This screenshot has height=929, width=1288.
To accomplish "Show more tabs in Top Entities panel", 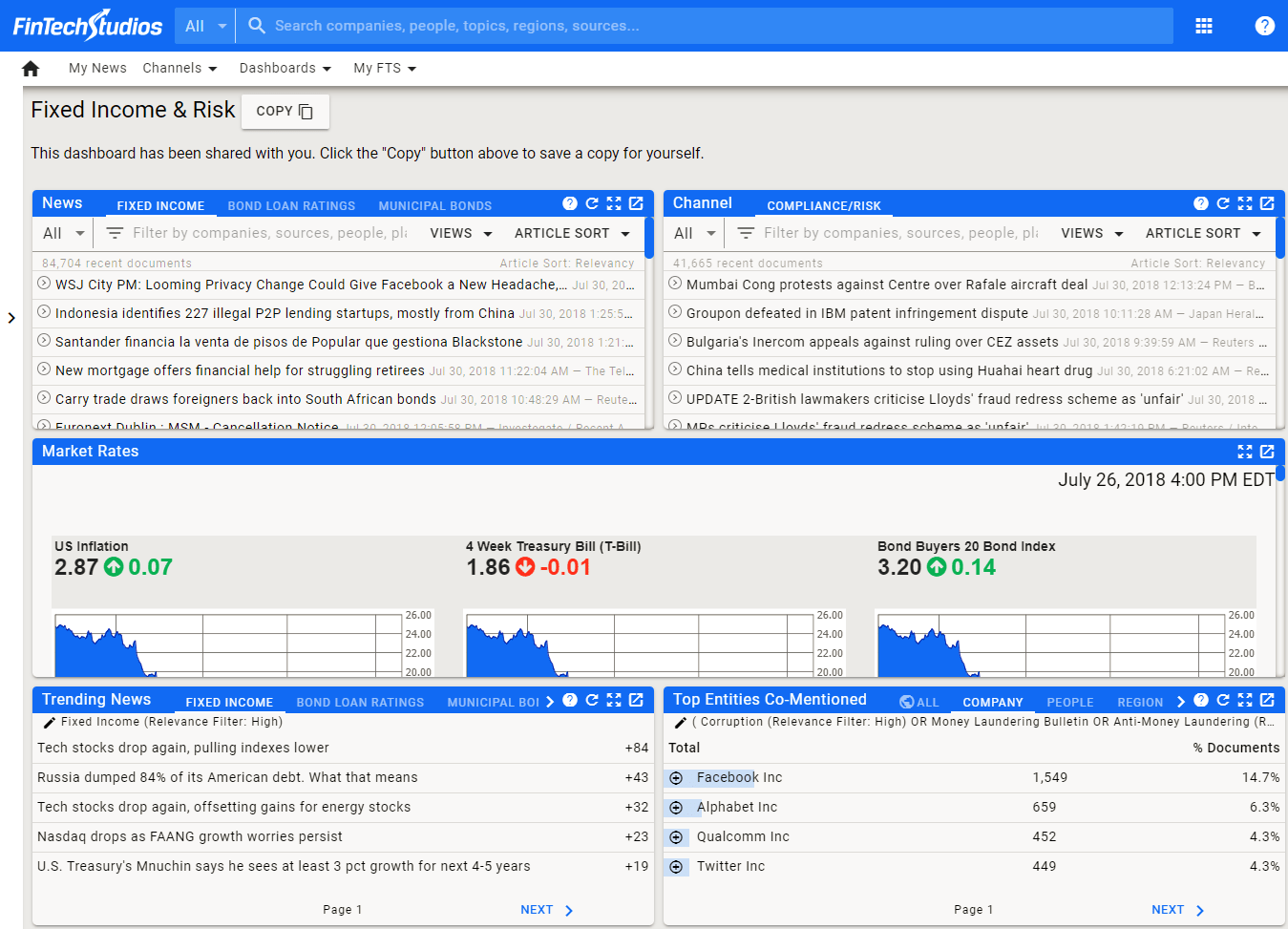I will [1181, 702].
